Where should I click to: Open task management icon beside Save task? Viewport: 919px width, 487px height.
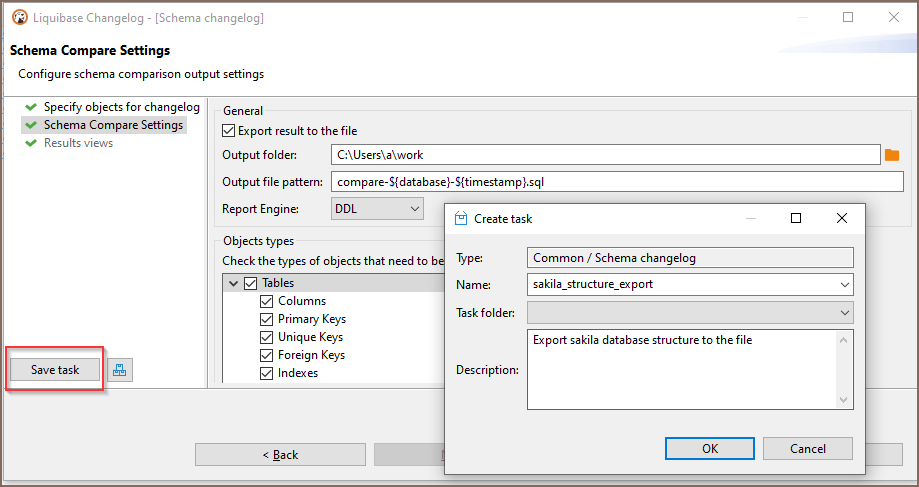coord(120,370)
